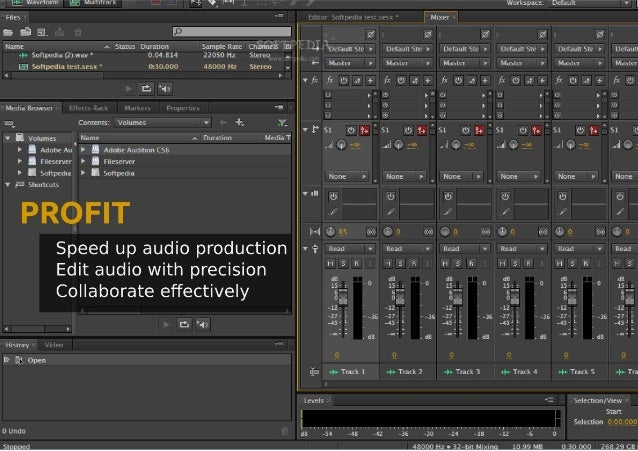Toggle the Track 1 effects rack power icon

point(342,79)
